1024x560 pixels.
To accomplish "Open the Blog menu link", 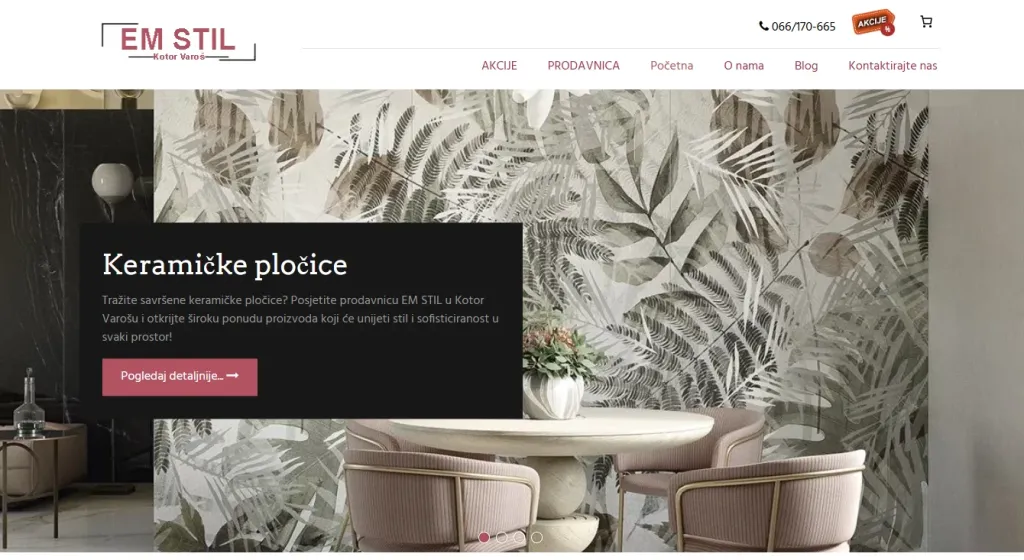I will click(x=806, y=66).
